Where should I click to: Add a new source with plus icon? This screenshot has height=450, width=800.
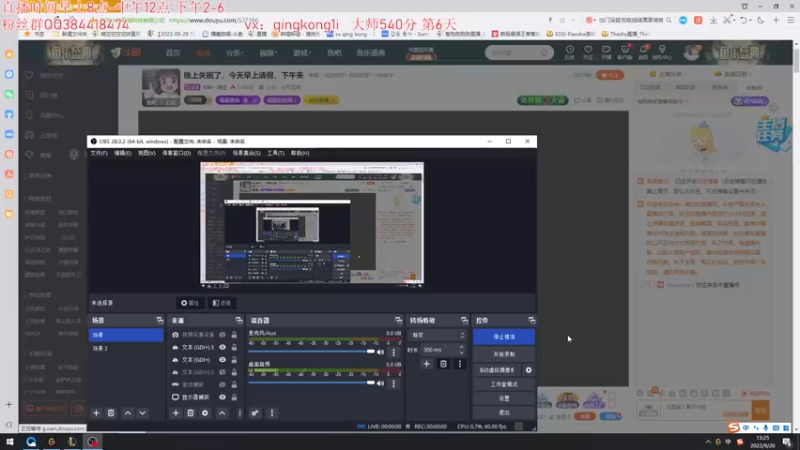[x=176, y=413]
